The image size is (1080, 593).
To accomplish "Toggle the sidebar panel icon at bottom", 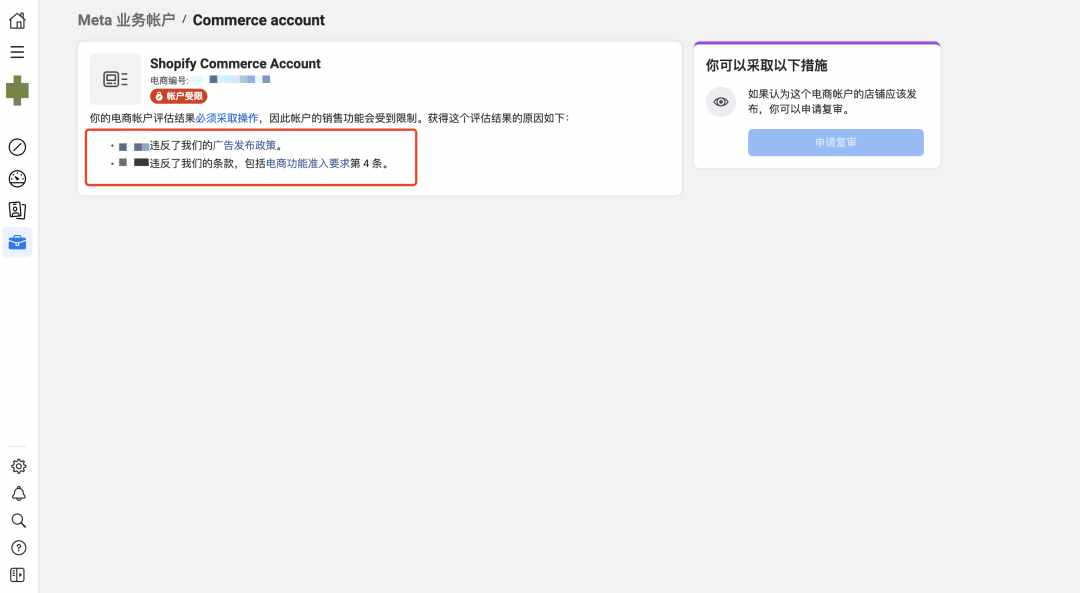I will pyautogui.click(x=18, y=575).
